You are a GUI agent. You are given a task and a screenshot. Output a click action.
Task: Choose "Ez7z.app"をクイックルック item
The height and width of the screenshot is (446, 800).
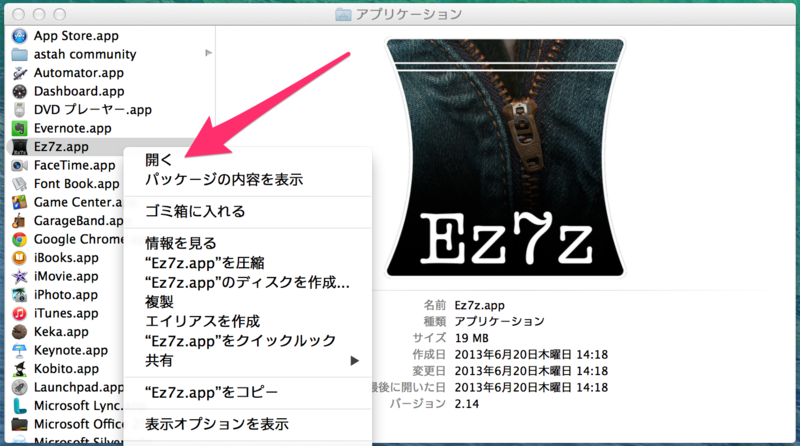coord(240,341)
